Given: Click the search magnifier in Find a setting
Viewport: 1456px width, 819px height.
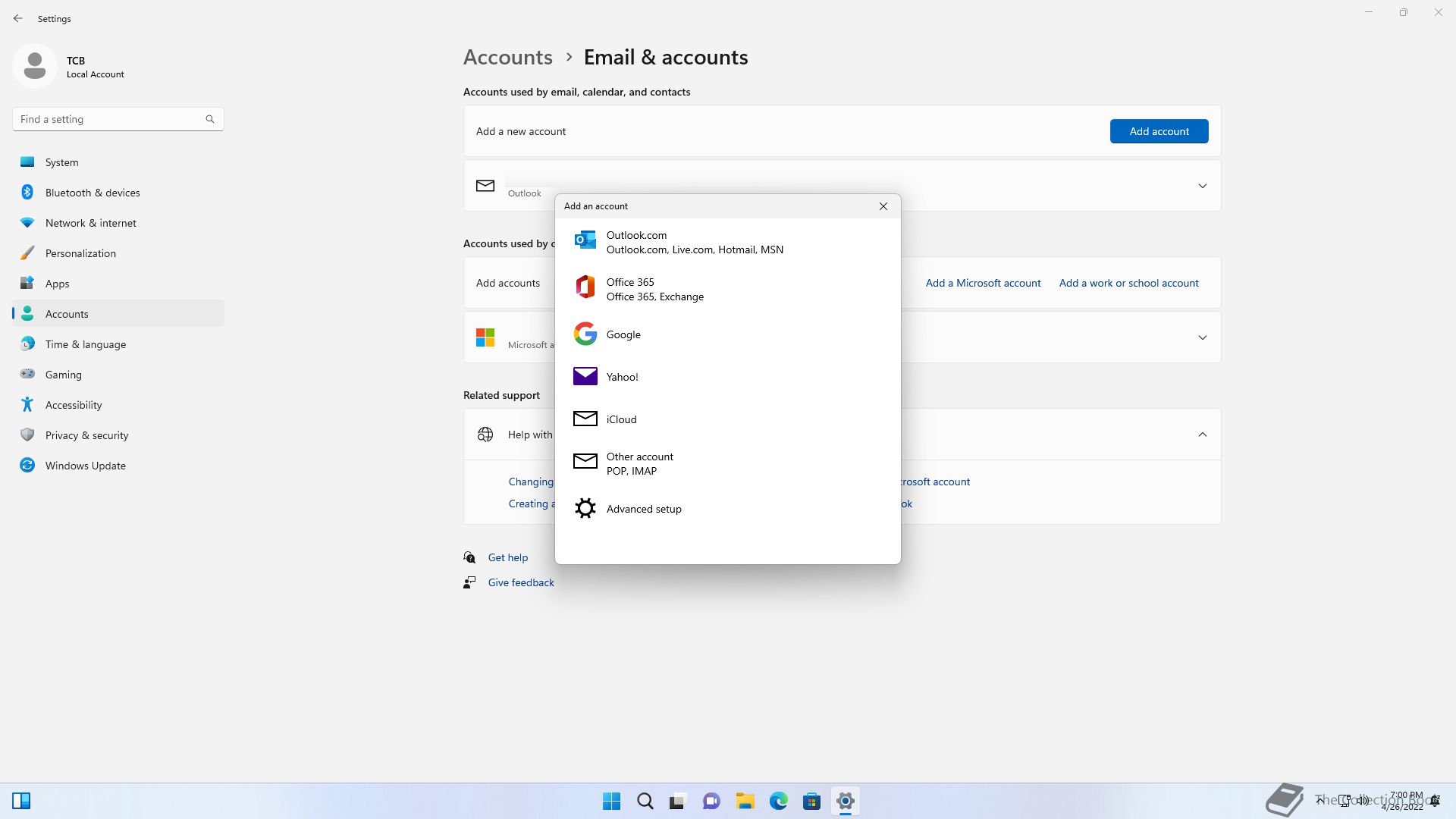Looking at the screenshot, I should pos(210,119).
